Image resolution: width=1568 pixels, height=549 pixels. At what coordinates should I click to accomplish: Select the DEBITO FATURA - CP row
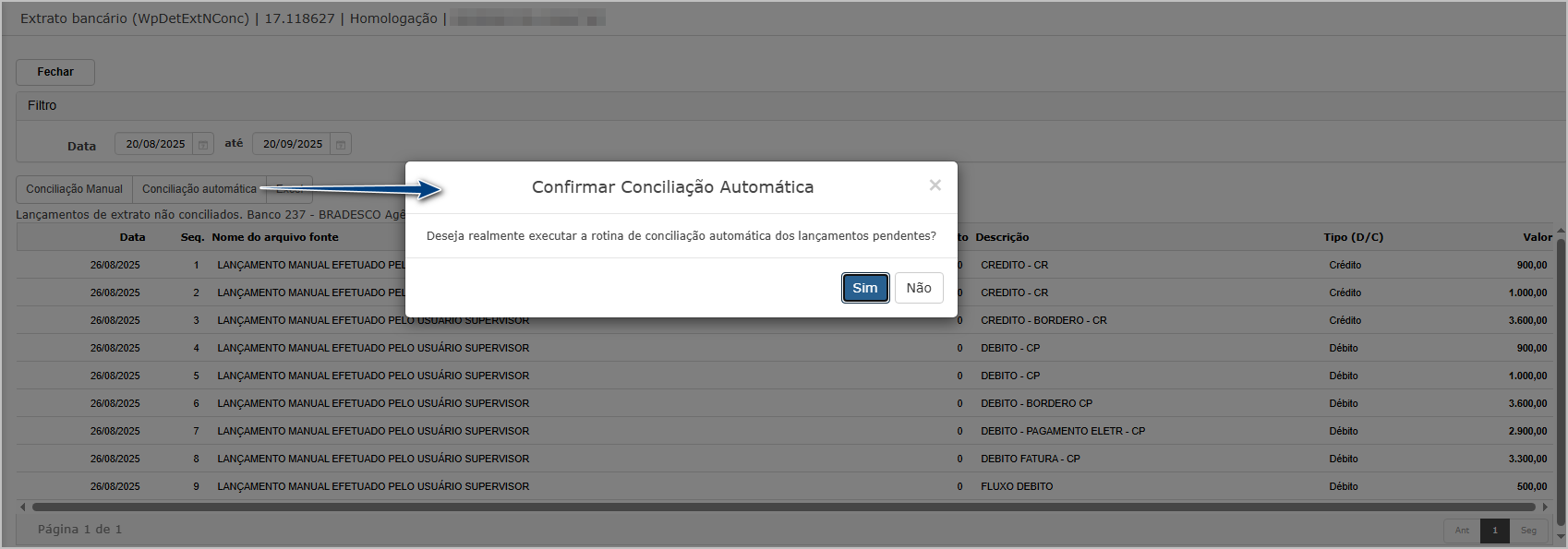1030,459
